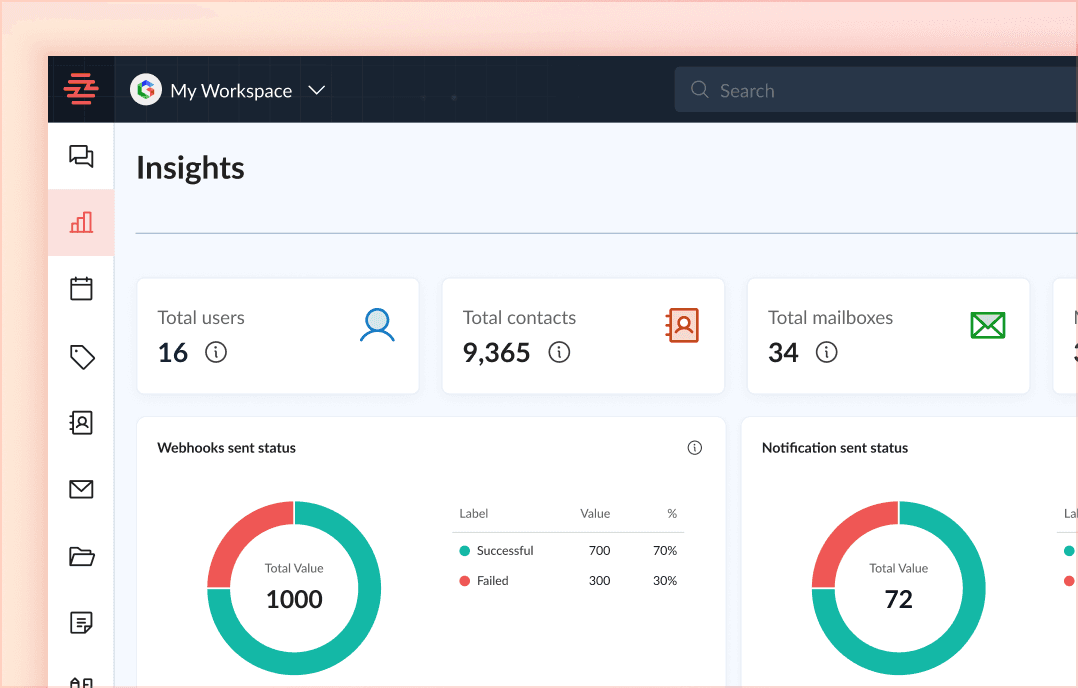The width and height of the screenshot is (1078, 688).
Task: Click the orange contact book icon on Total contacts
Action: tap(682, 325)
